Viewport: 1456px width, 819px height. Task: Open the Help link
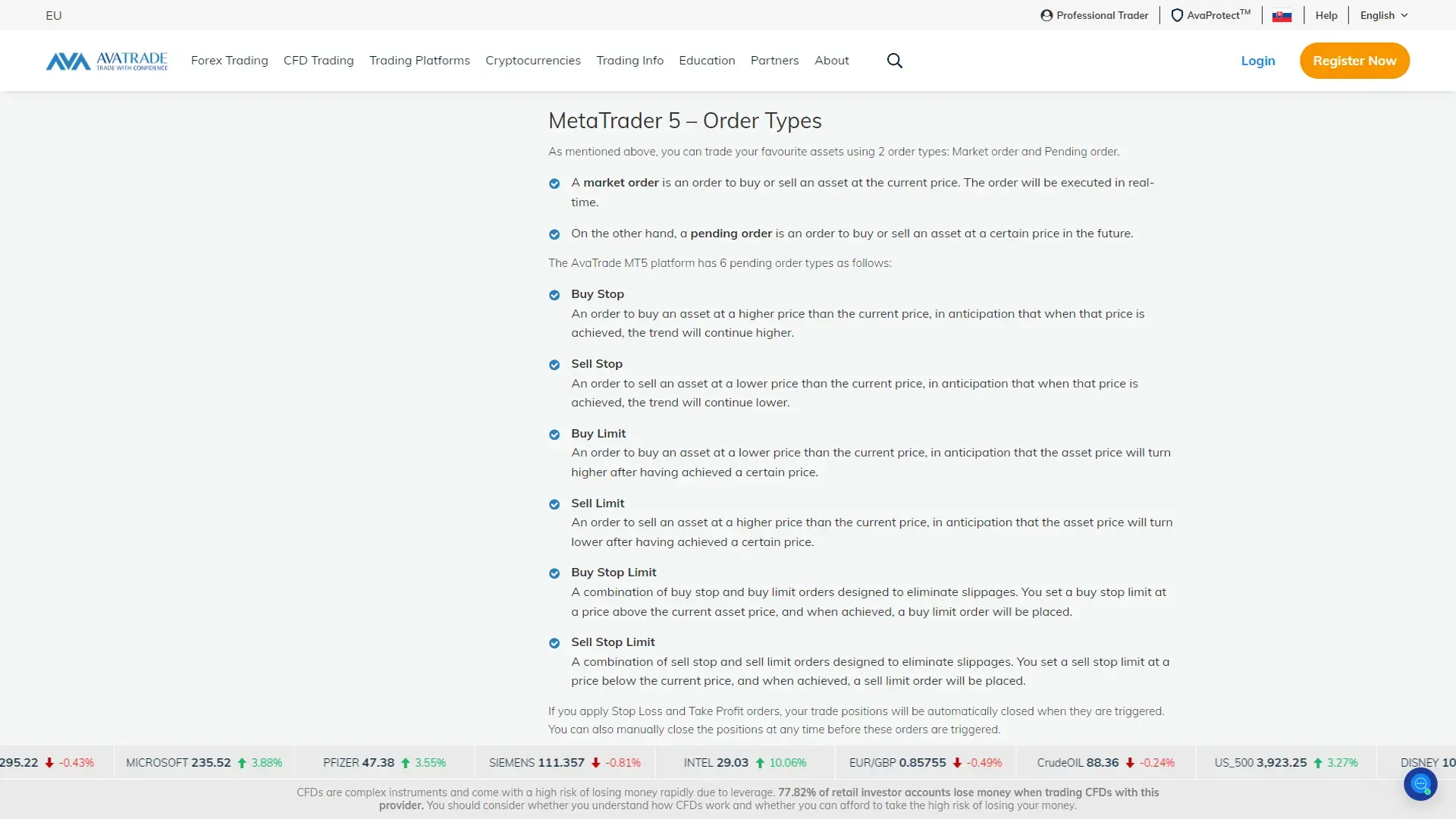1326,15
